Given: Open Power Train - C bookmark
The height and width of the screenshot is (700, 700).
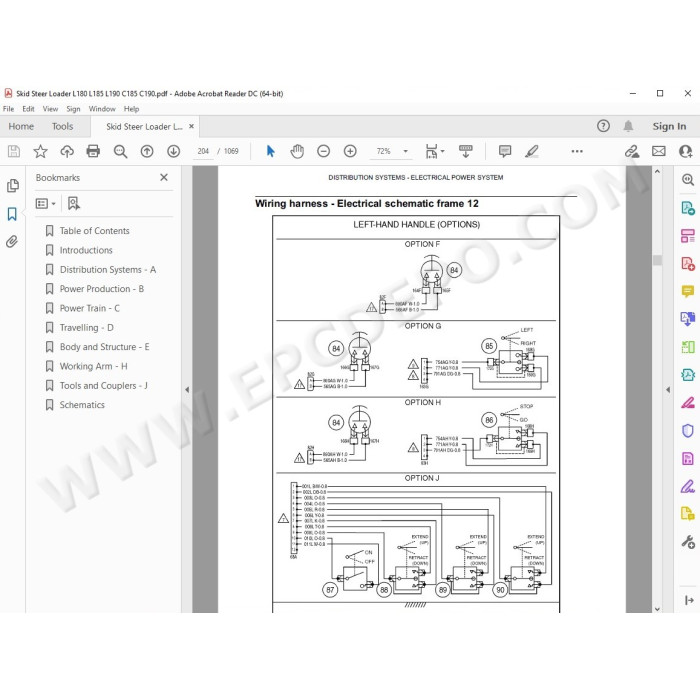Looking at the screenshot, I should 89,308.
